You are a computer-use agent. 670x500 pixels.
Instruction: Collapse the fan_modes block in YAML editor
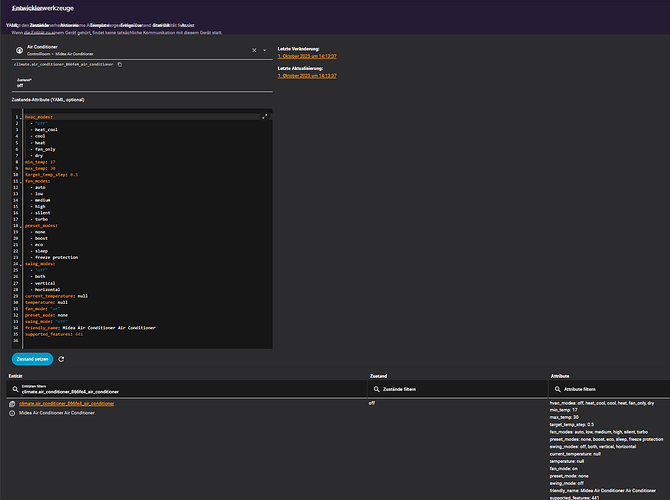pos(21,182)
